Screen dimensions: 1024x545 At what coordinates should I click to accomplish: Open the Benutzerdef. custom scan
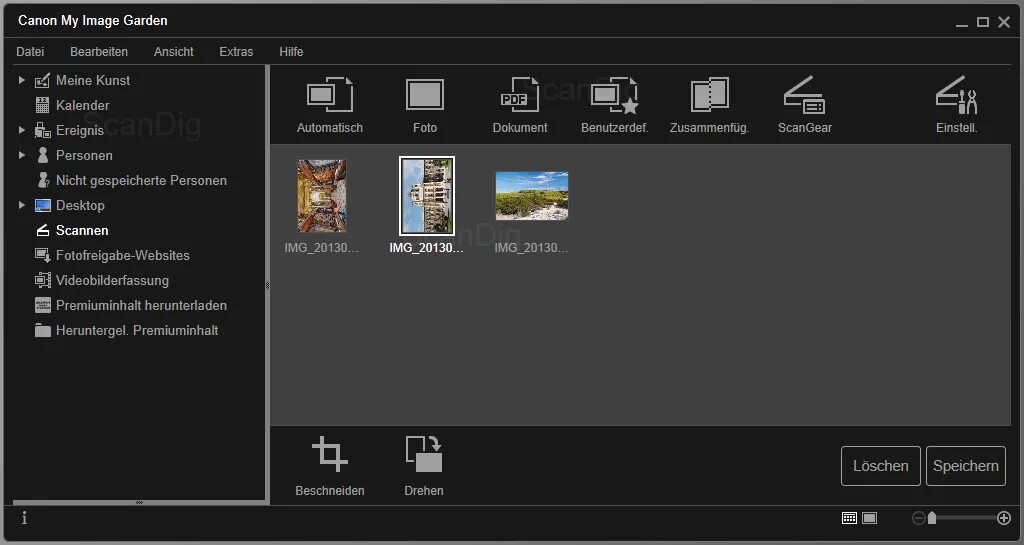coord(615,104)
